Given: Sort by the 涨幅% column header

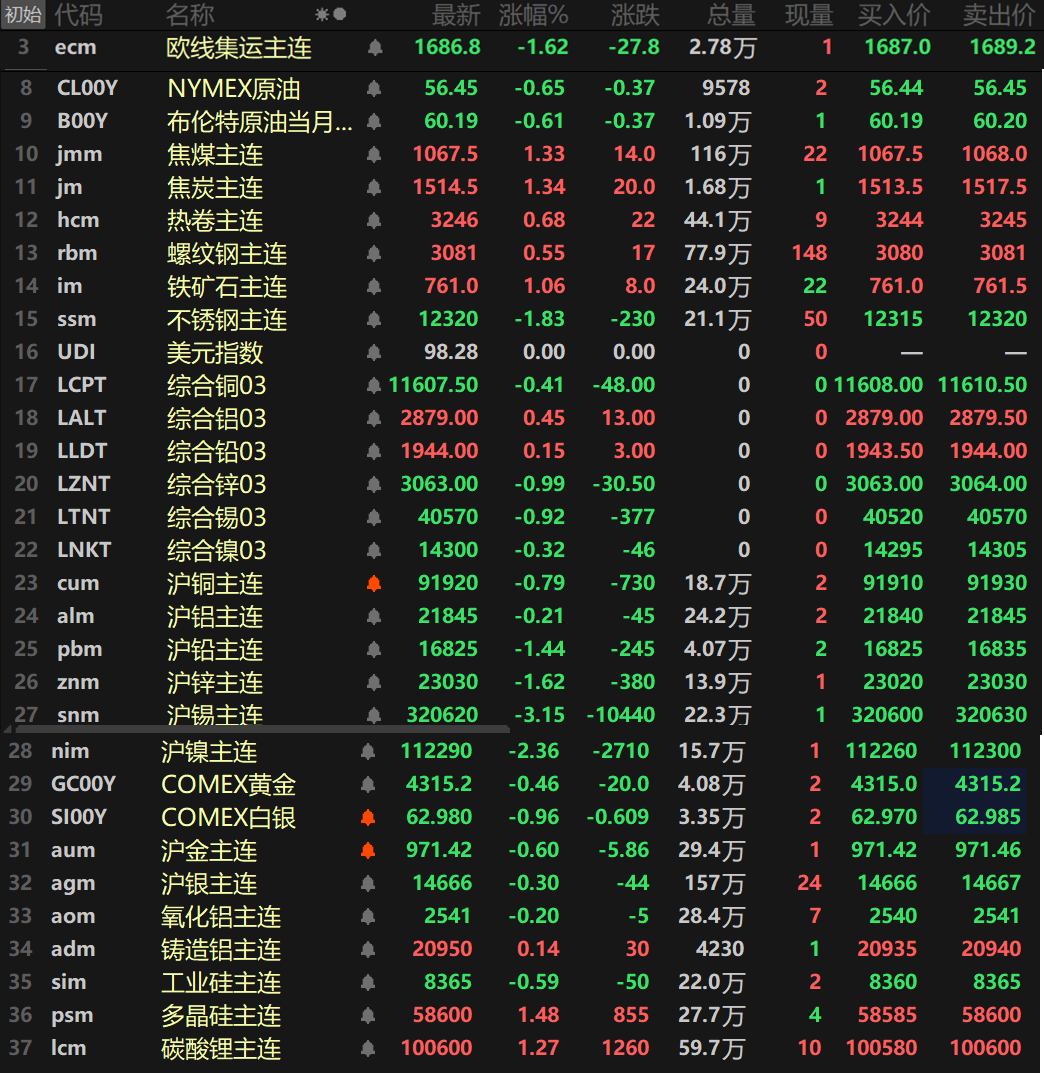Looking at the screenshot, I should tap(534, 14).
